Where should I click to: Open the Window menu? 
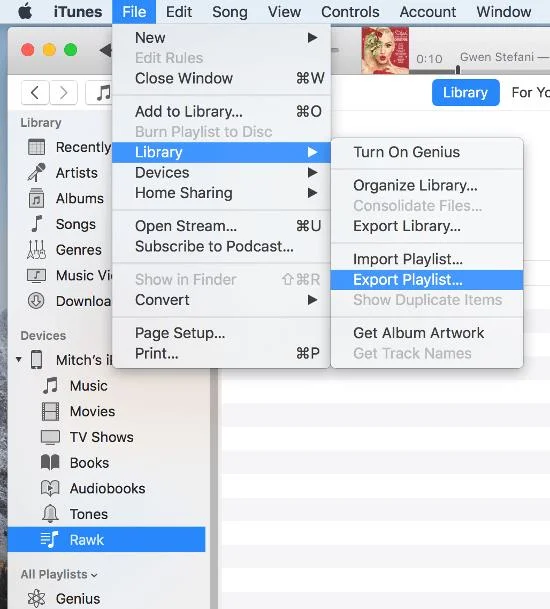[504, 12]
